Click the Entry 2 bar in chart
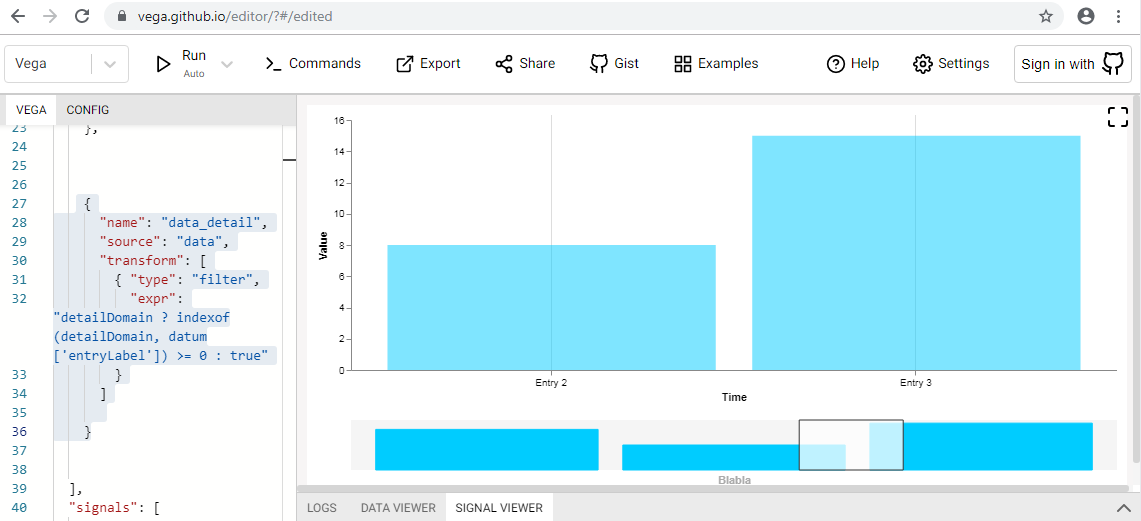 pos(552,308)
